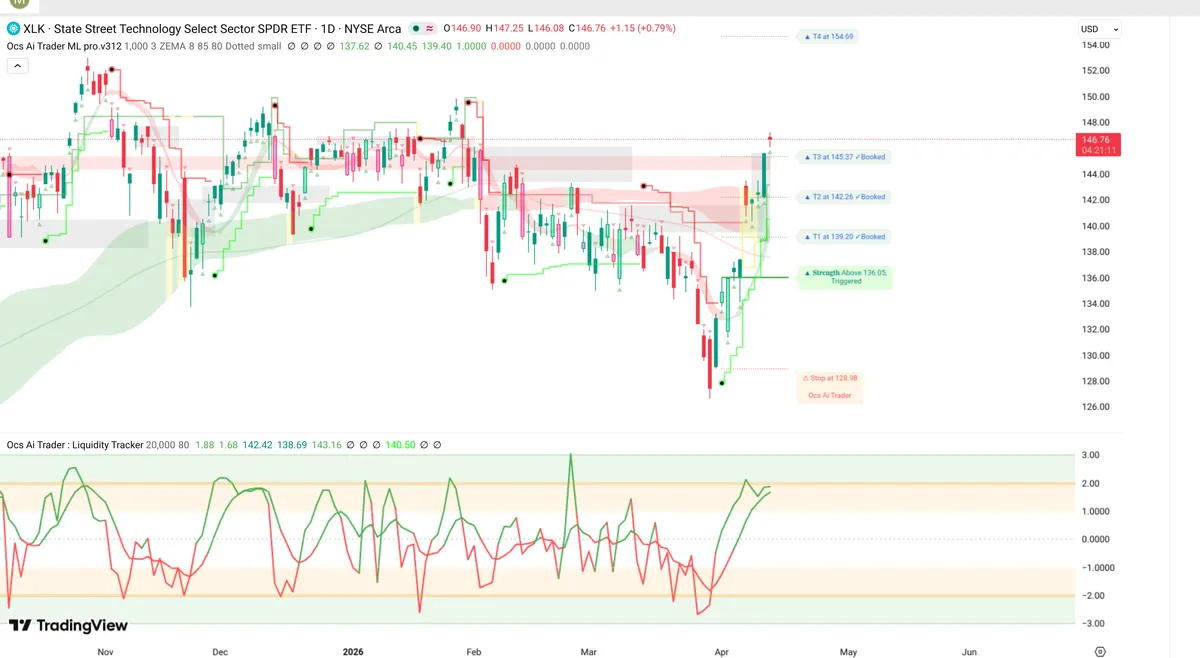
Task: Click the May label on the time axis
Action: tap(848, 651)
